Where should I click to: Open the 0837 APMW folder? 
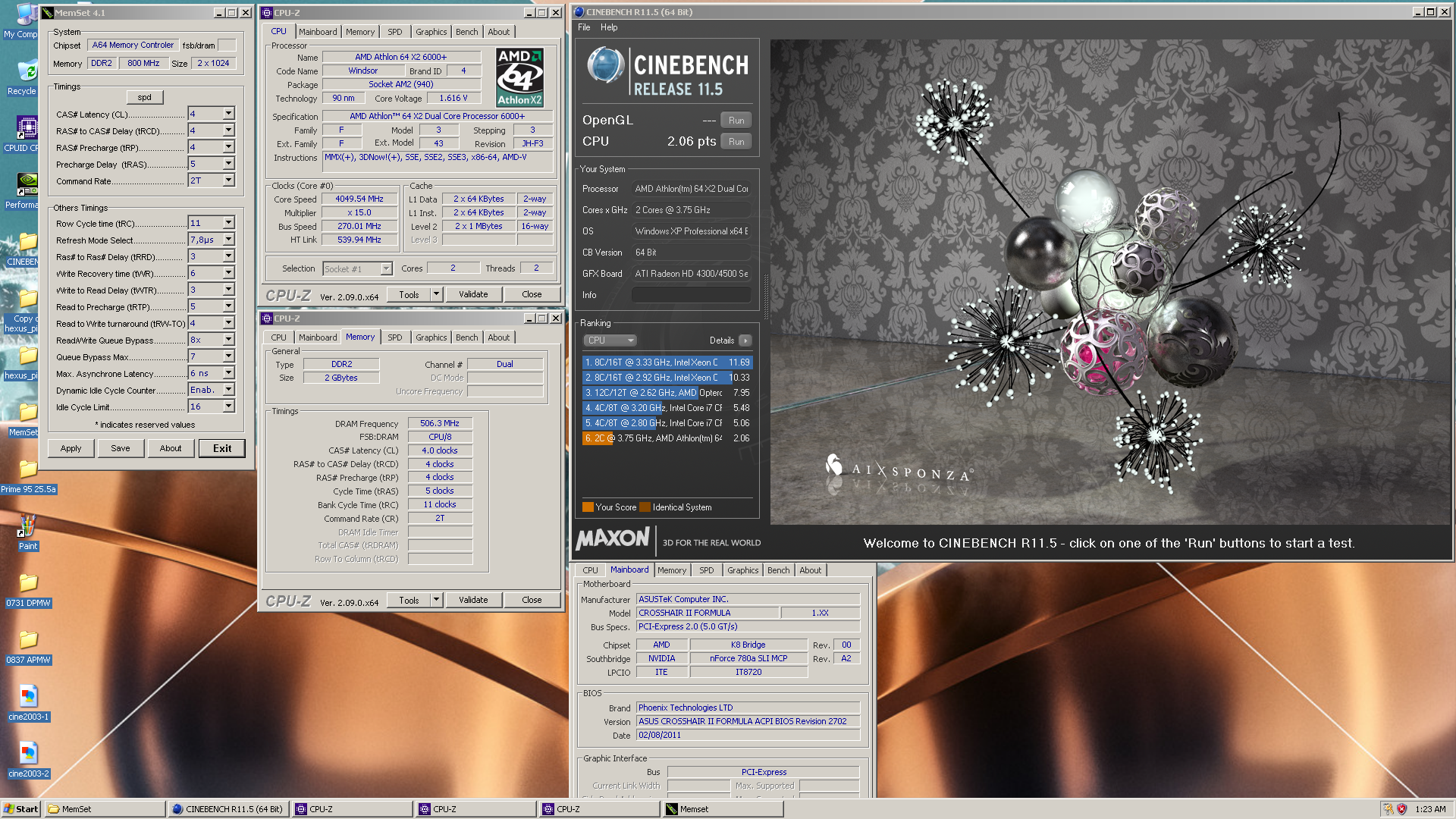[28, 646]
